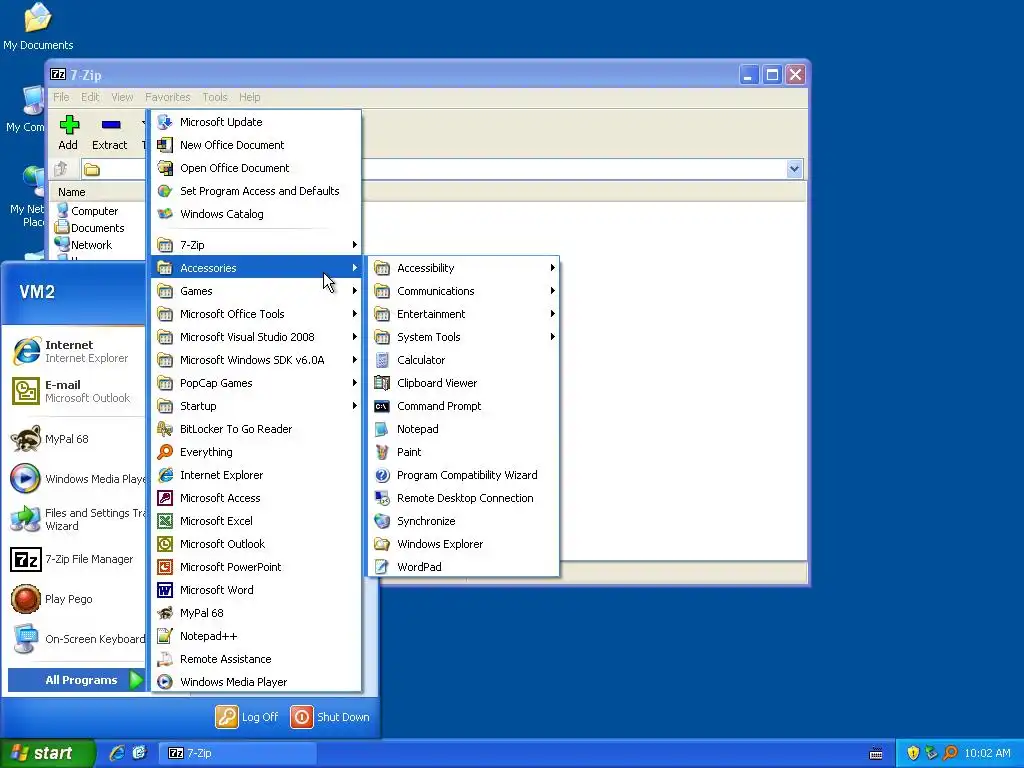Open Remote Assistance
Image resolution: width=1024 pixels, height=768 pixels.
[256, 659]
